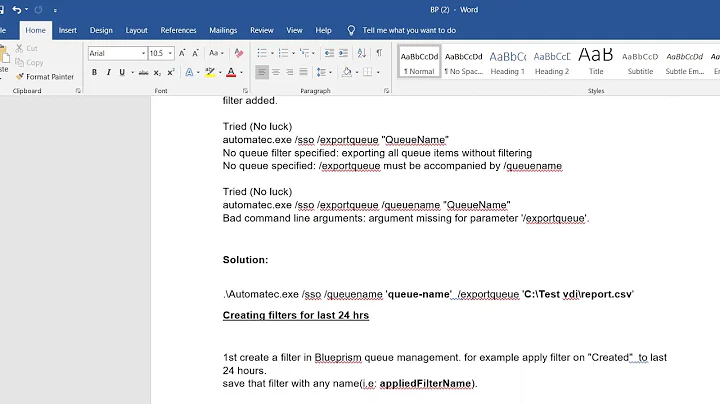Open Customize Quick Access Toolbar dropdown
The image size is (720, 404).
55,10
